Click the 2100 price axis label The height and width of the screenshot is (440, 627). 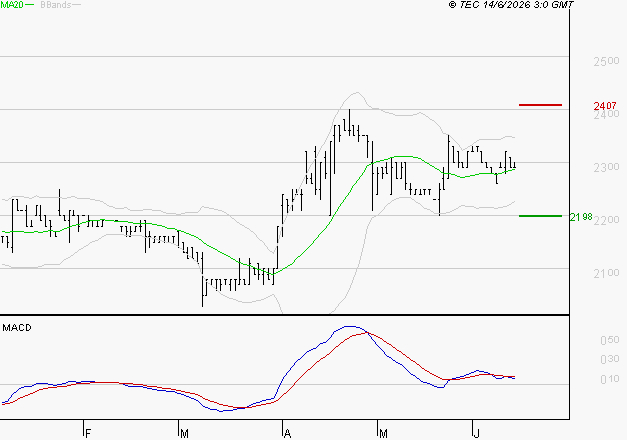pyautogui.click(x=606, y=273)
